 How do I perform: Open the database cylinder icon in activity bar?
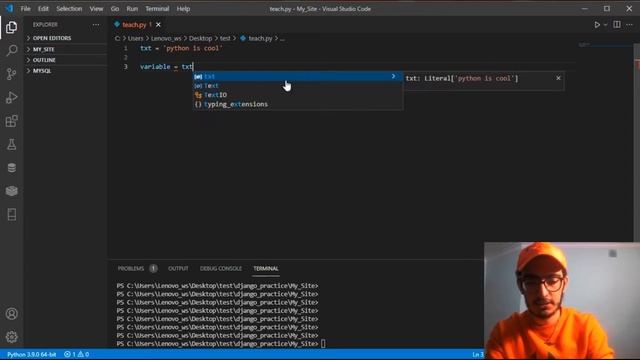[11, 167]
